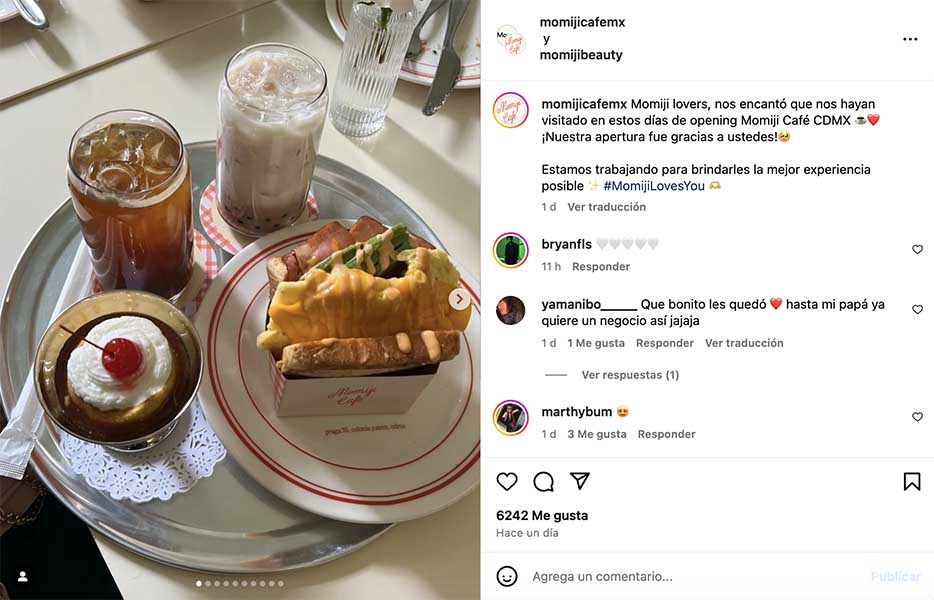934x600 pixels.
Task: Like bryanfls's comment
Action: 917,249
